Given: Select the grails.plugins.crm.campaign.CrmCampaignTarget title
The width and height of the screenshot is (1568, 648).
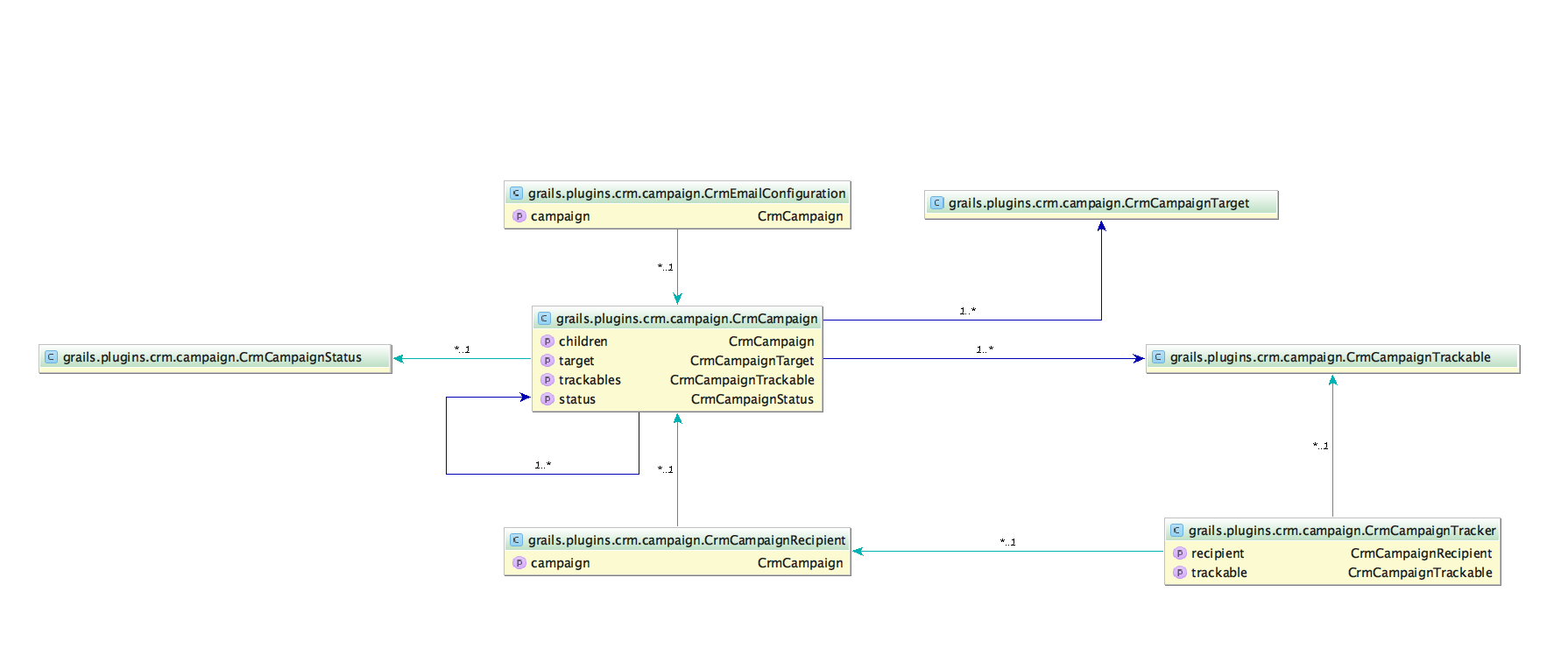Looking at the screenshot, I should [x=1098, y=203].
